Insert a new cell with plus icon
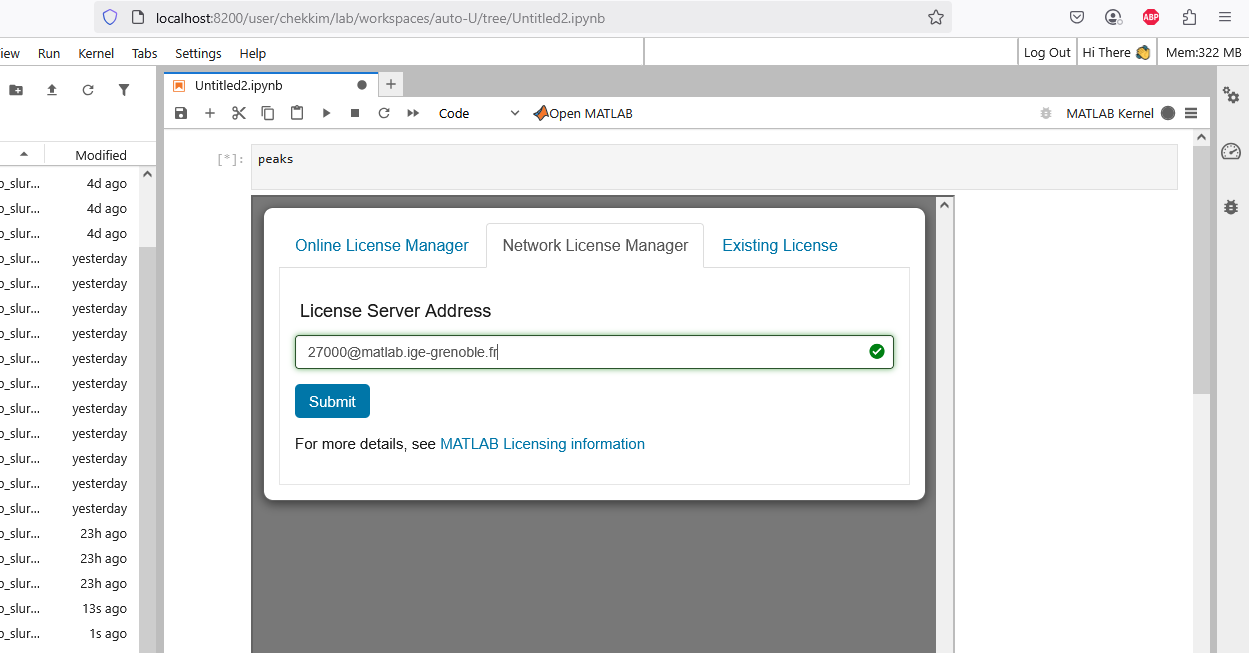The image size is (1249, 653). click(x=210, y=113)
